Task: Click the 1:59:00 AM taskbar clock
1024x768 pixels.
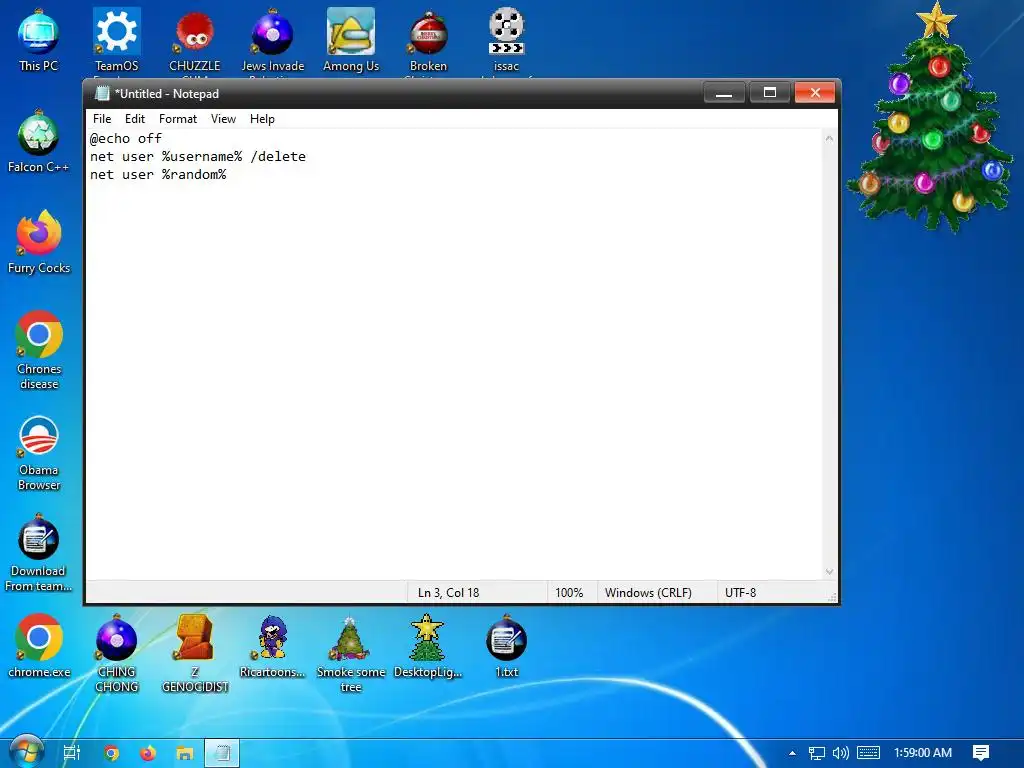Action: point(923,753)
